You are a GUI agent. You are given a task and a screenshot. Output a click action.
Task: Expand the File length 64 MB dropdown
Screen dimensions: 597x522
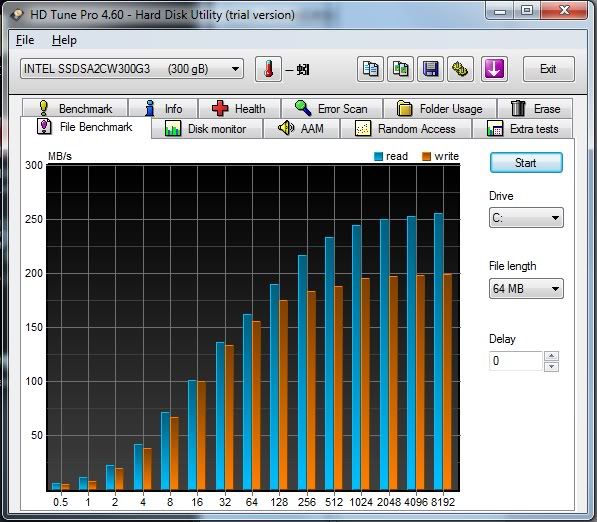click(x=526, y=289)
